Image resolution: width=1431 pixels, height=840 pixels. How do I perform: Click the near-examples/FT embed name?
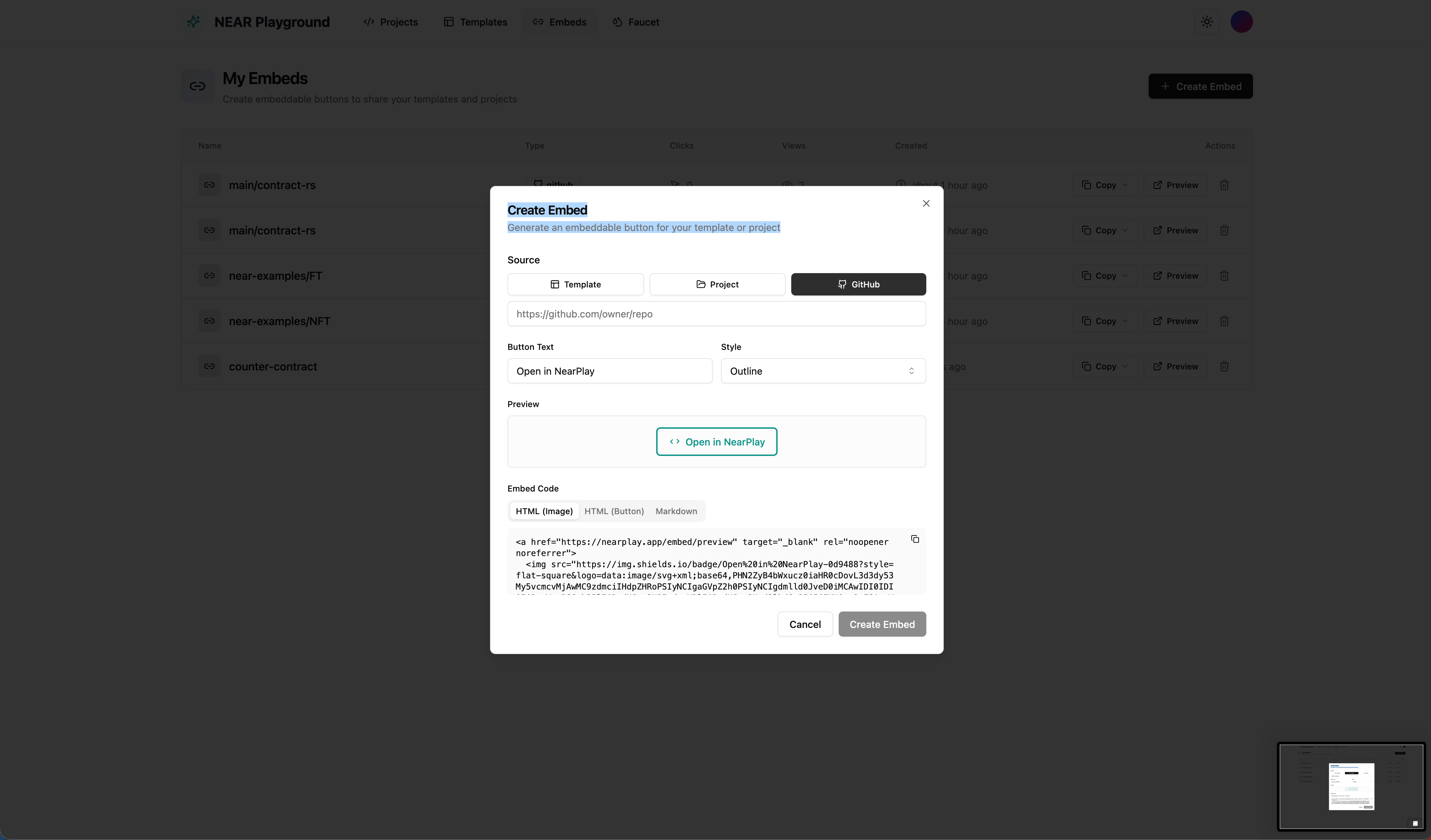pos(275,276)
